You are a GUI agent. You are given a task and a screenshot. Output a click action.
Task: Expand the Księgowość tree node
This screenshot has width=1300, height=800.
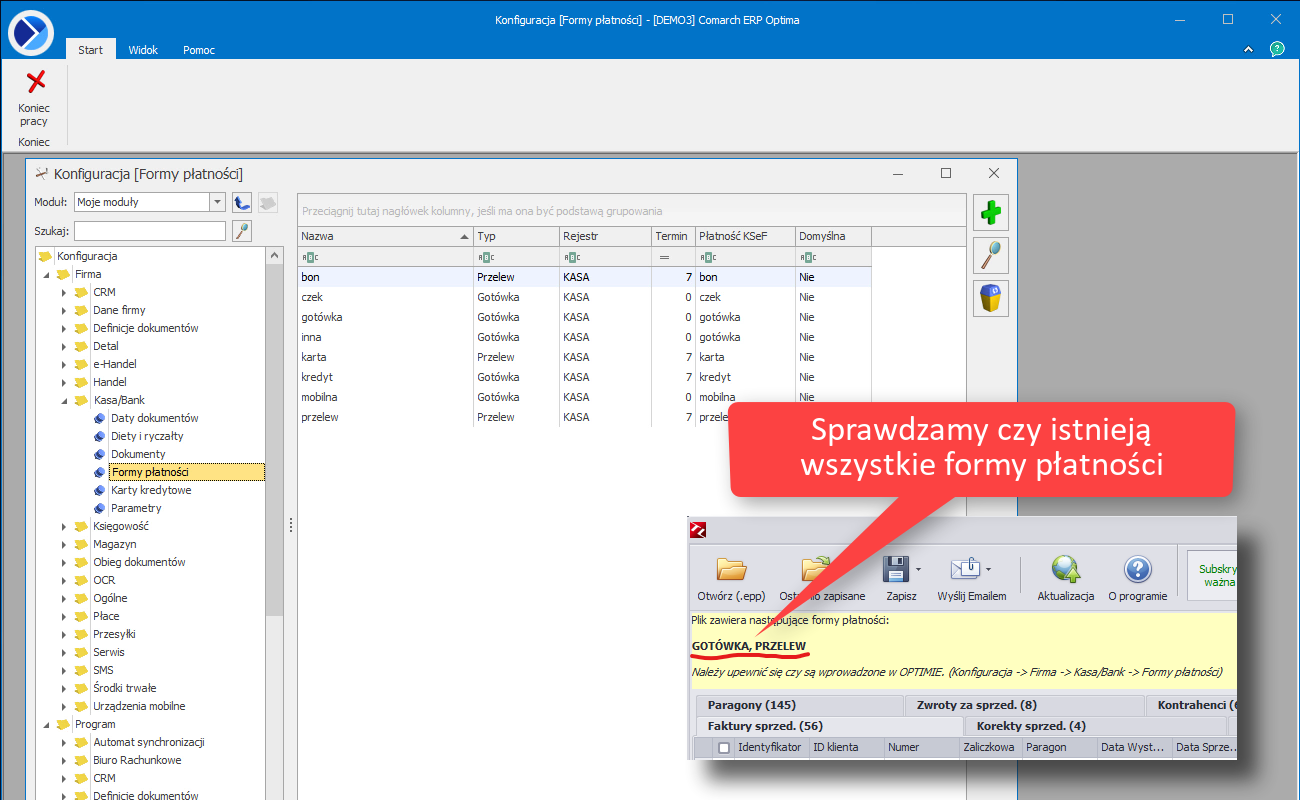click(63, 526)
